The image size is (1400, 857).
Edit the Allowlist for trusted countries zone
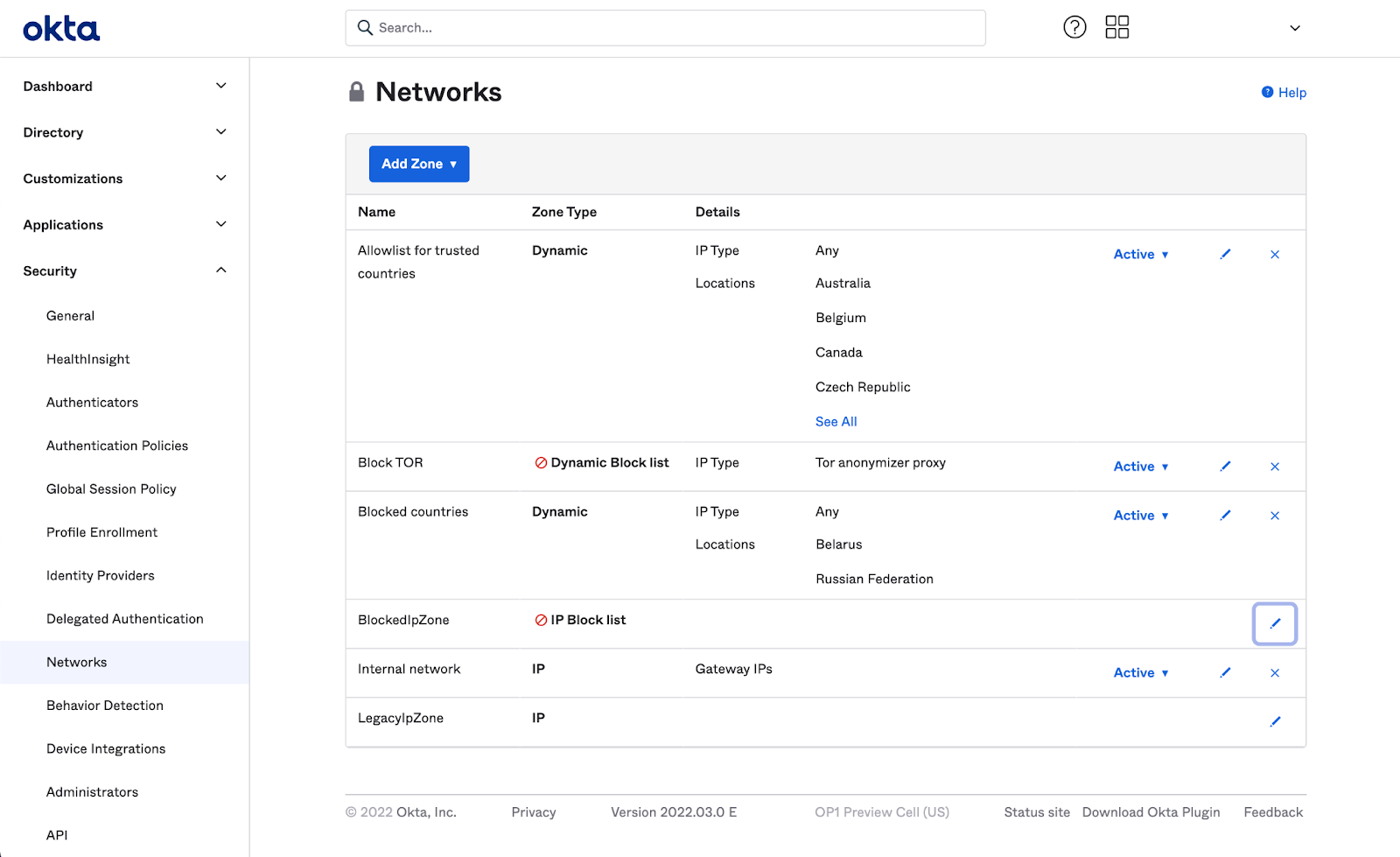tap(1225, 254)
